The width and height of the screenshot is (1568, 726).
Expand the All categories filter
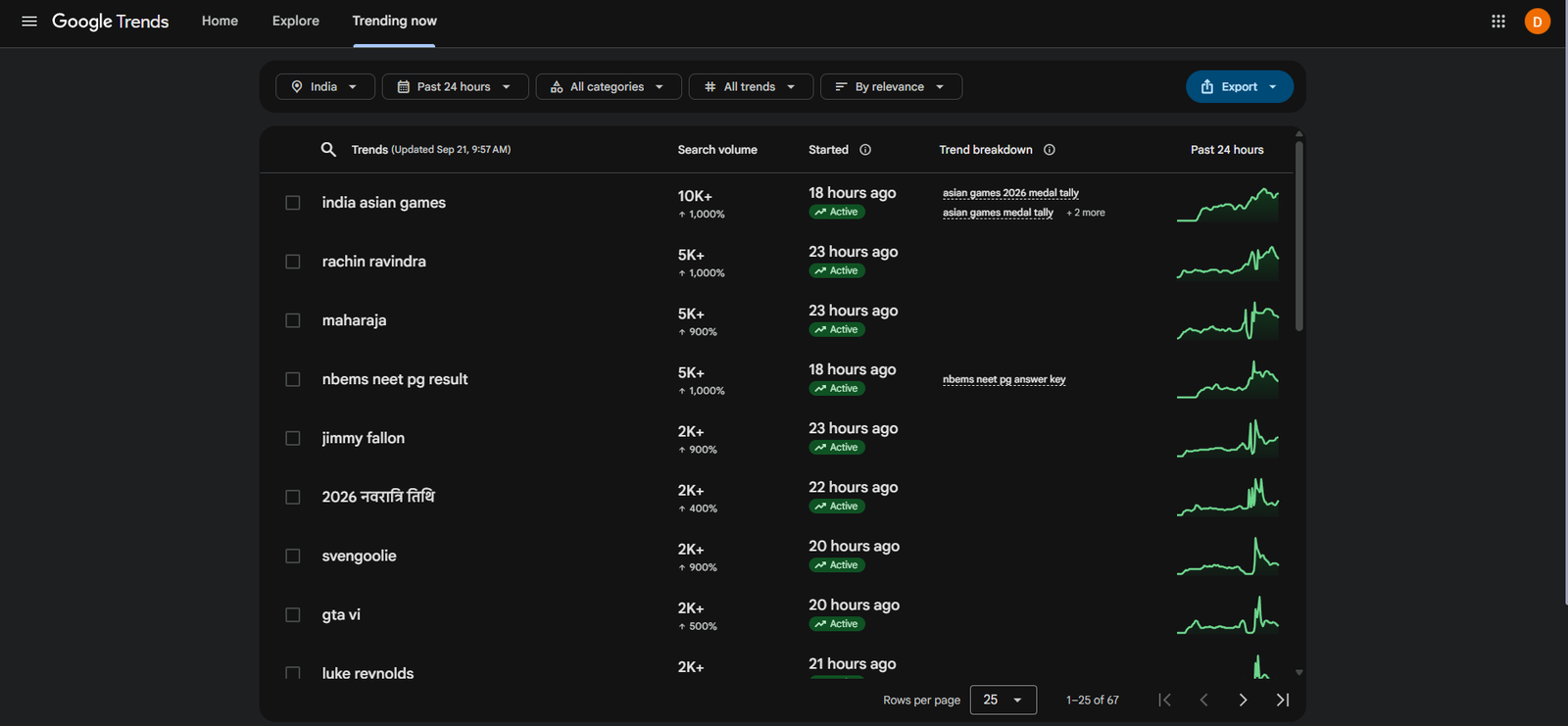[609, 87]
